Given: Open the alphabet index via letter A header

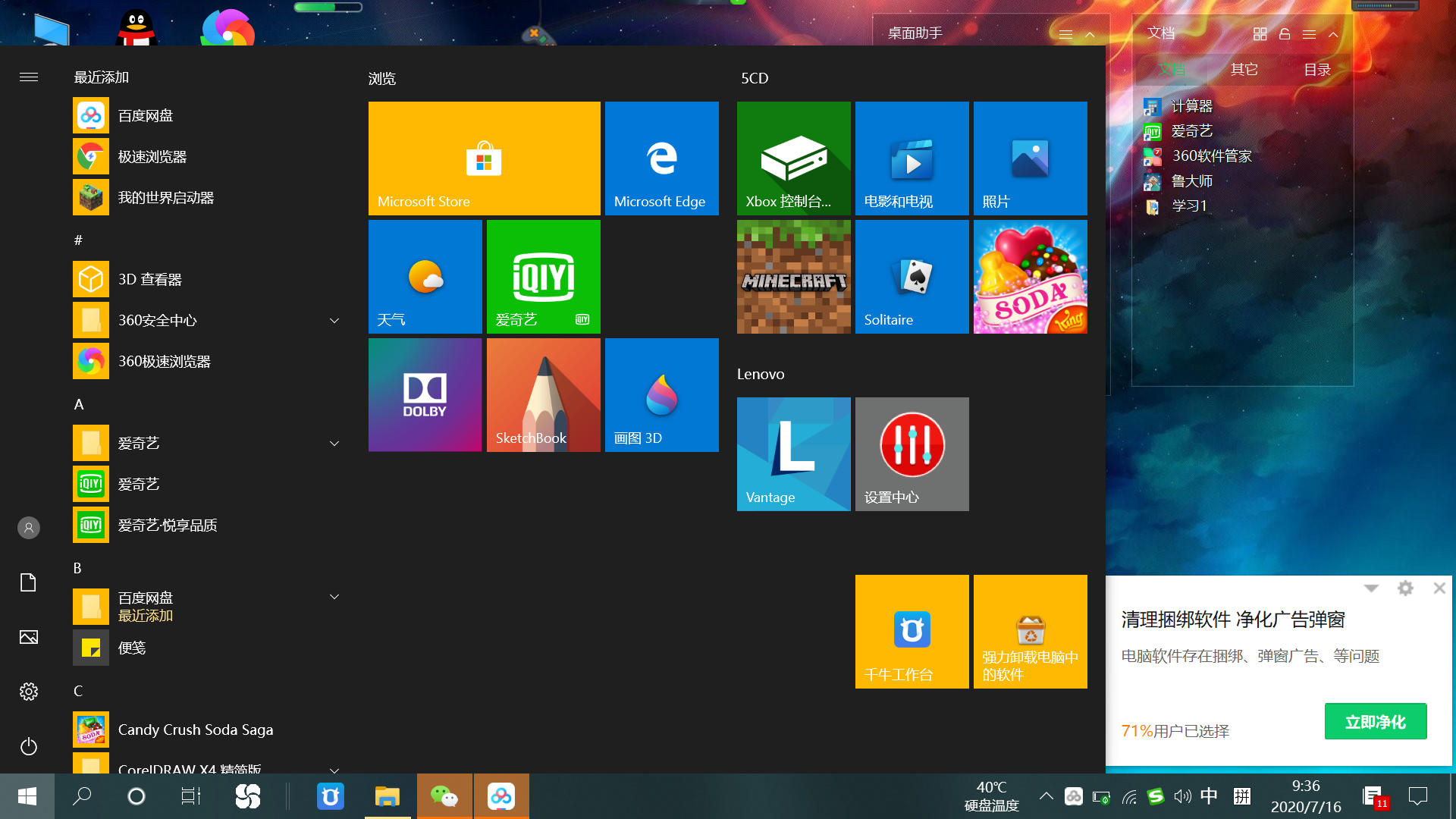Looking at the screenshot, I should pyautogui.click(x=79, y=404).
